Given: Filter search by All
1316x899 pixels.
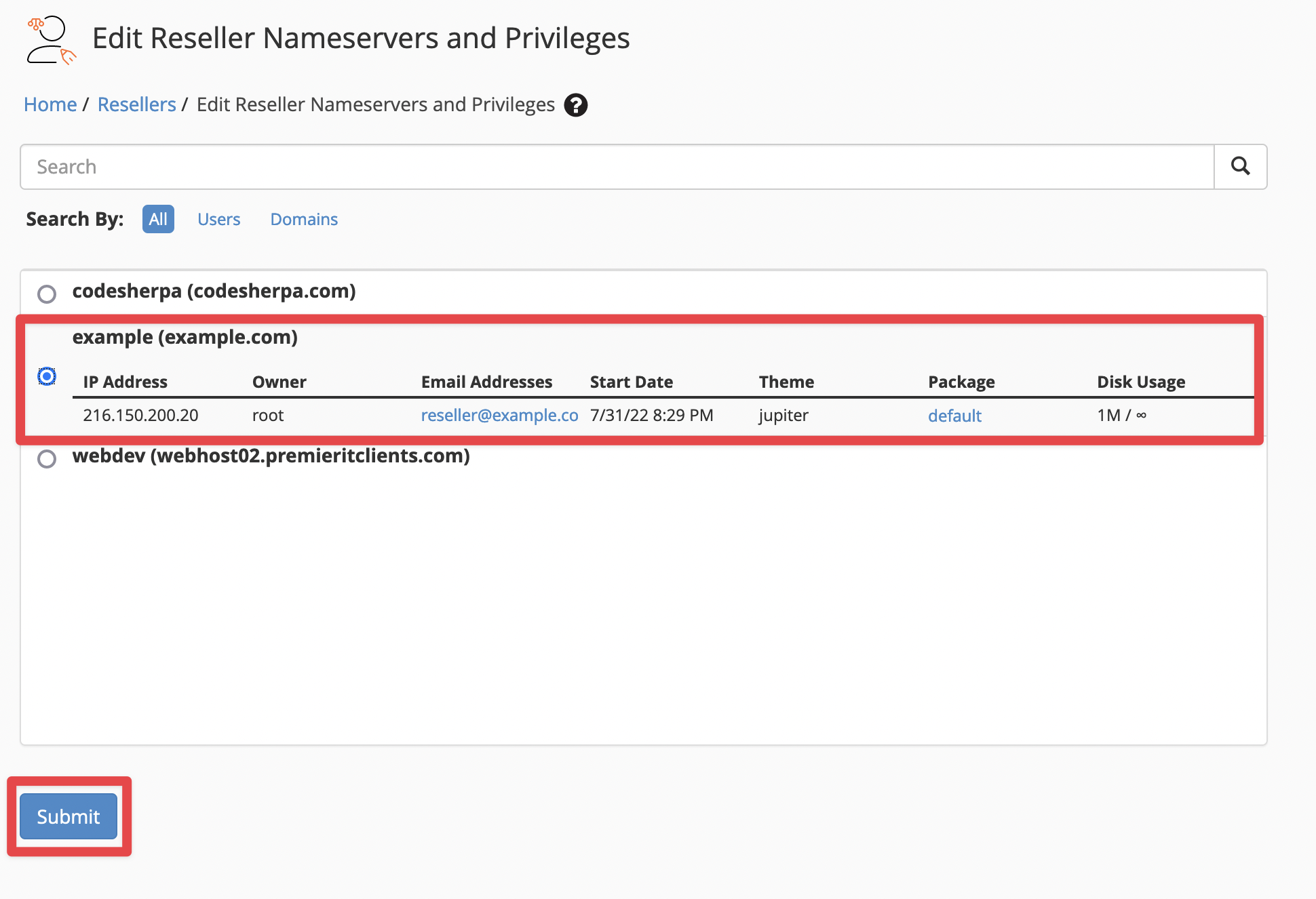Looking at the screenshot, I should pos(158,219).
